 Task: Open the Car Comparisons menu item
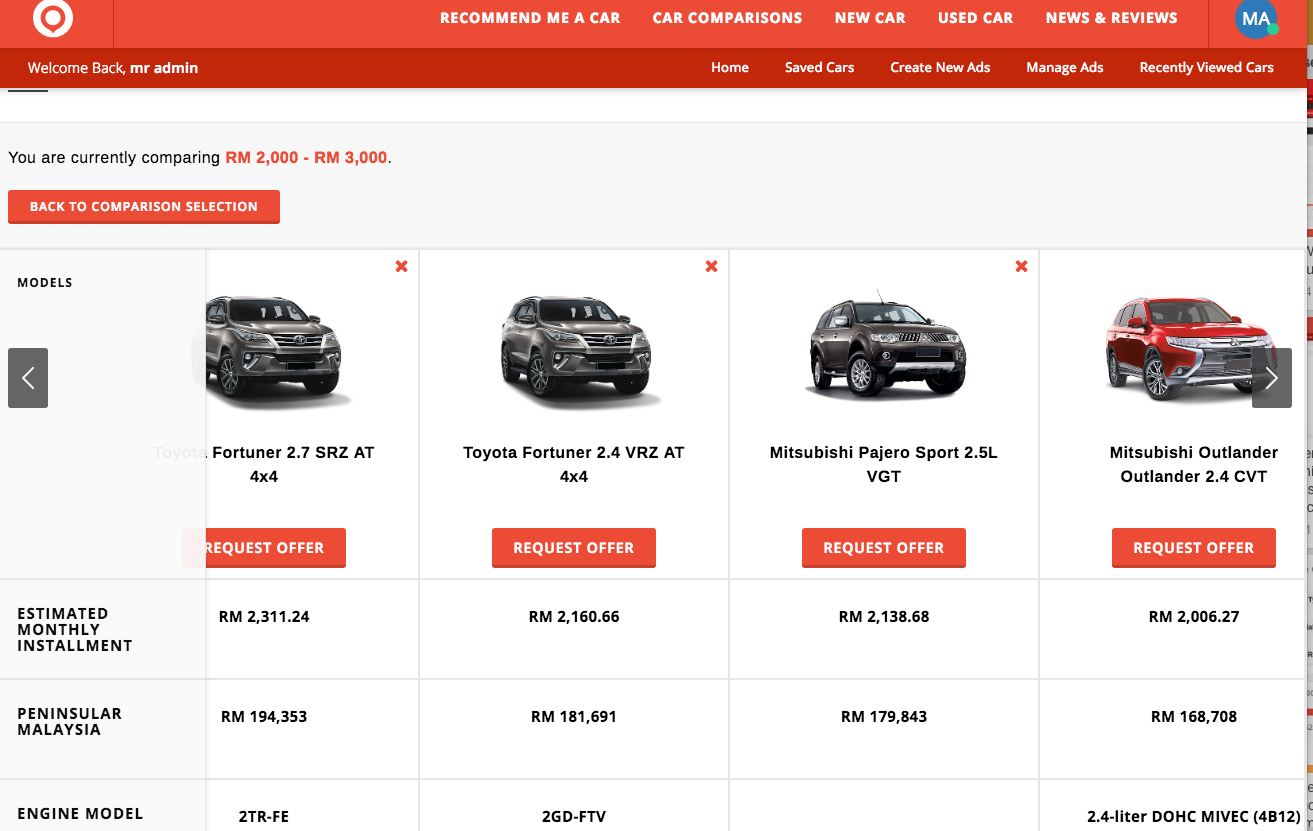pos(727,18)
